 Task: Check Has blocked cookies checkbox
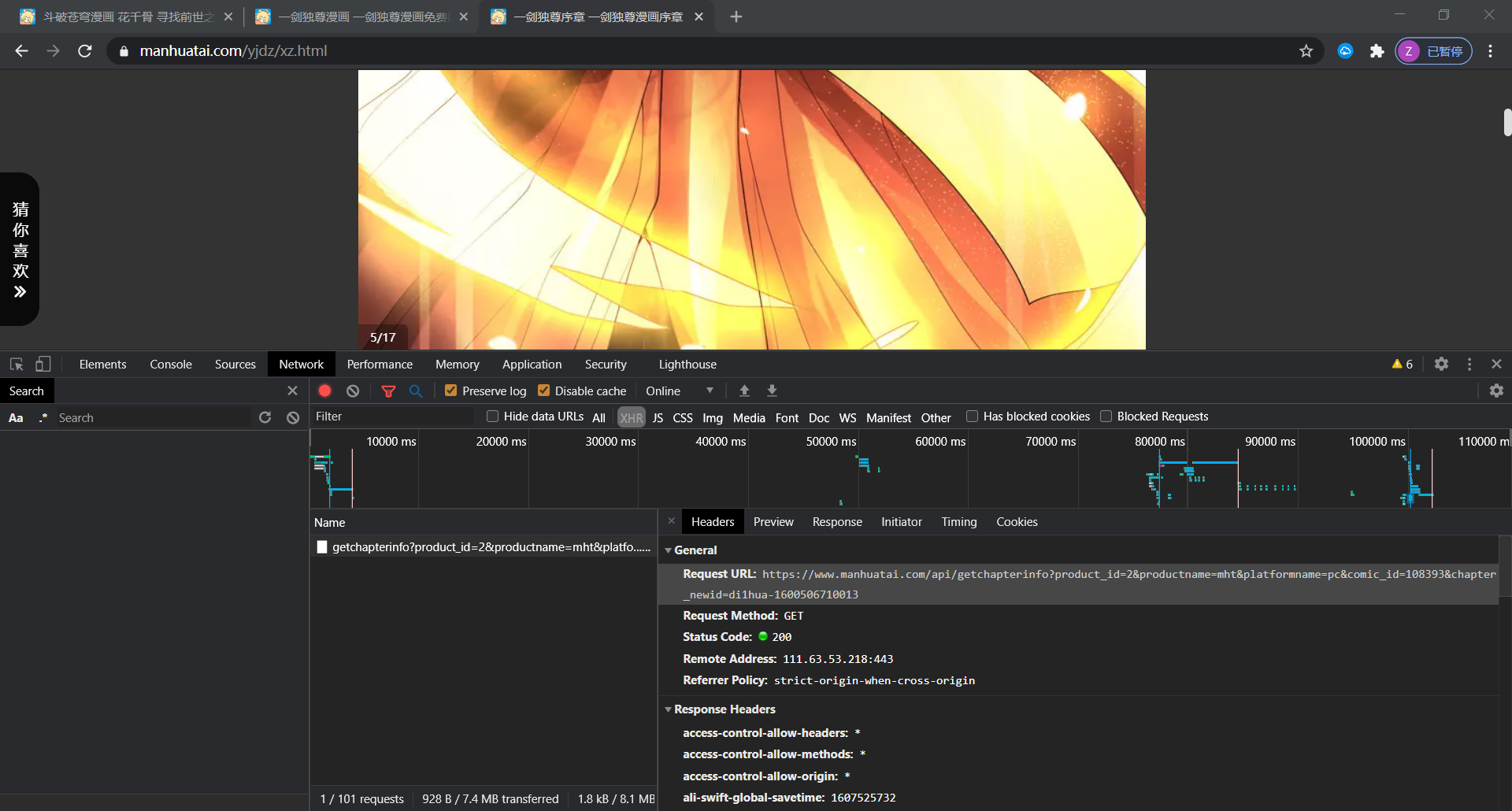(x=972, y=417)
